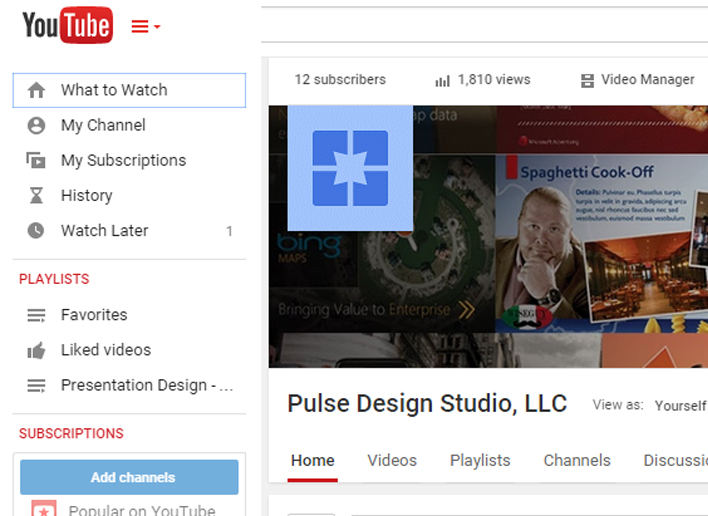Click the Watch Later count 1
Image resolution: width=708 pixels, height=516 pixels.
pyautogui.click(x=229, y=231)
